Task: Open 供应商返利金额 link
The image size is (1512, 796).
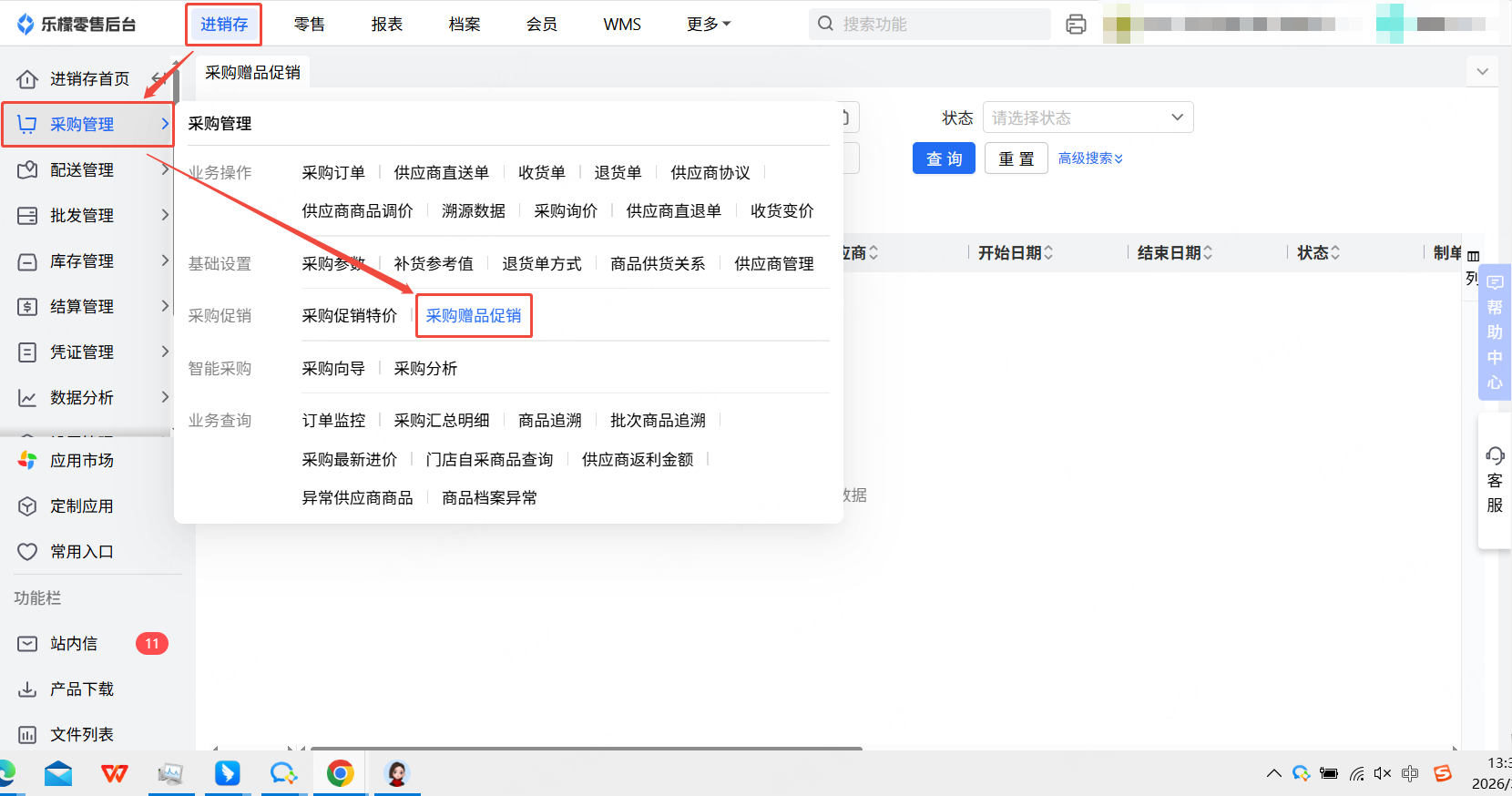Action: point(638,459)
